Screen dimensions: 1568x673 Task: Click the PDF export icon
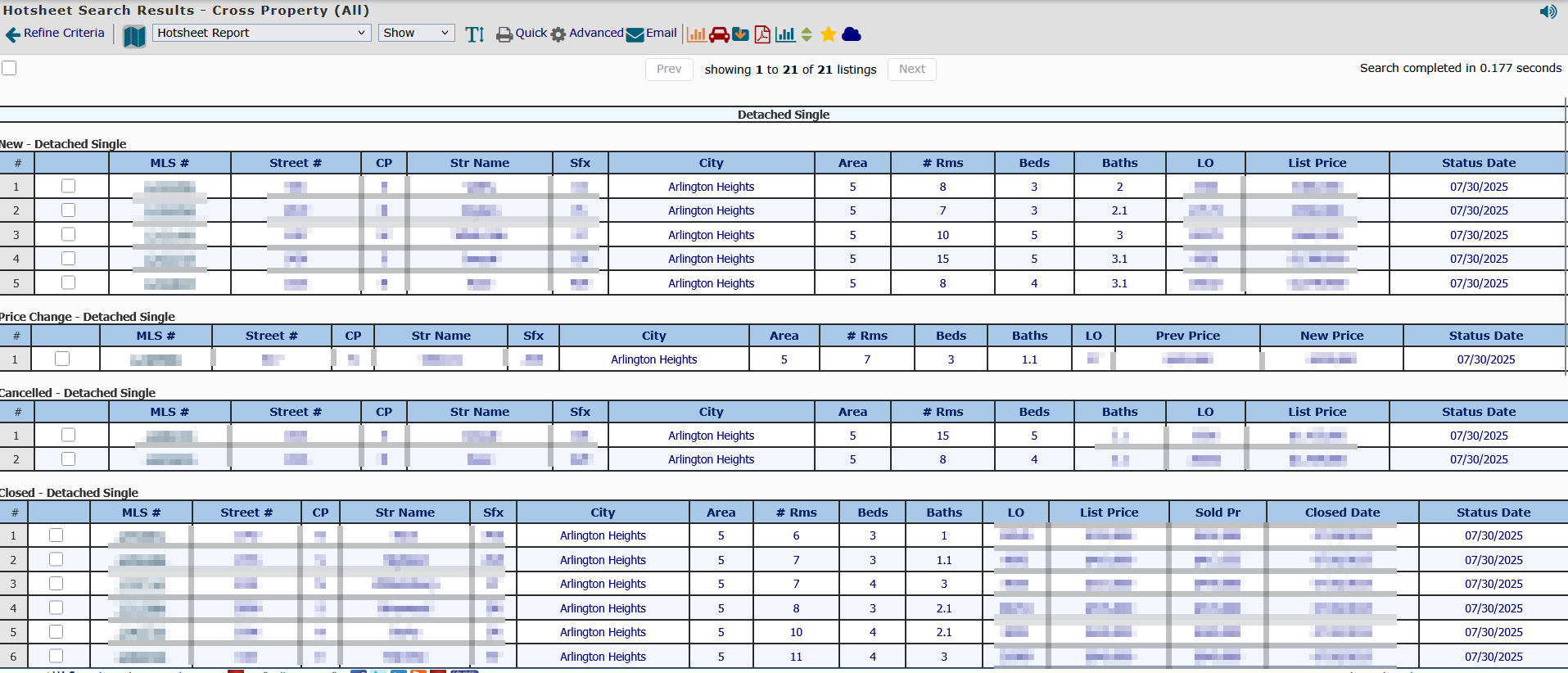pos(762,34)
